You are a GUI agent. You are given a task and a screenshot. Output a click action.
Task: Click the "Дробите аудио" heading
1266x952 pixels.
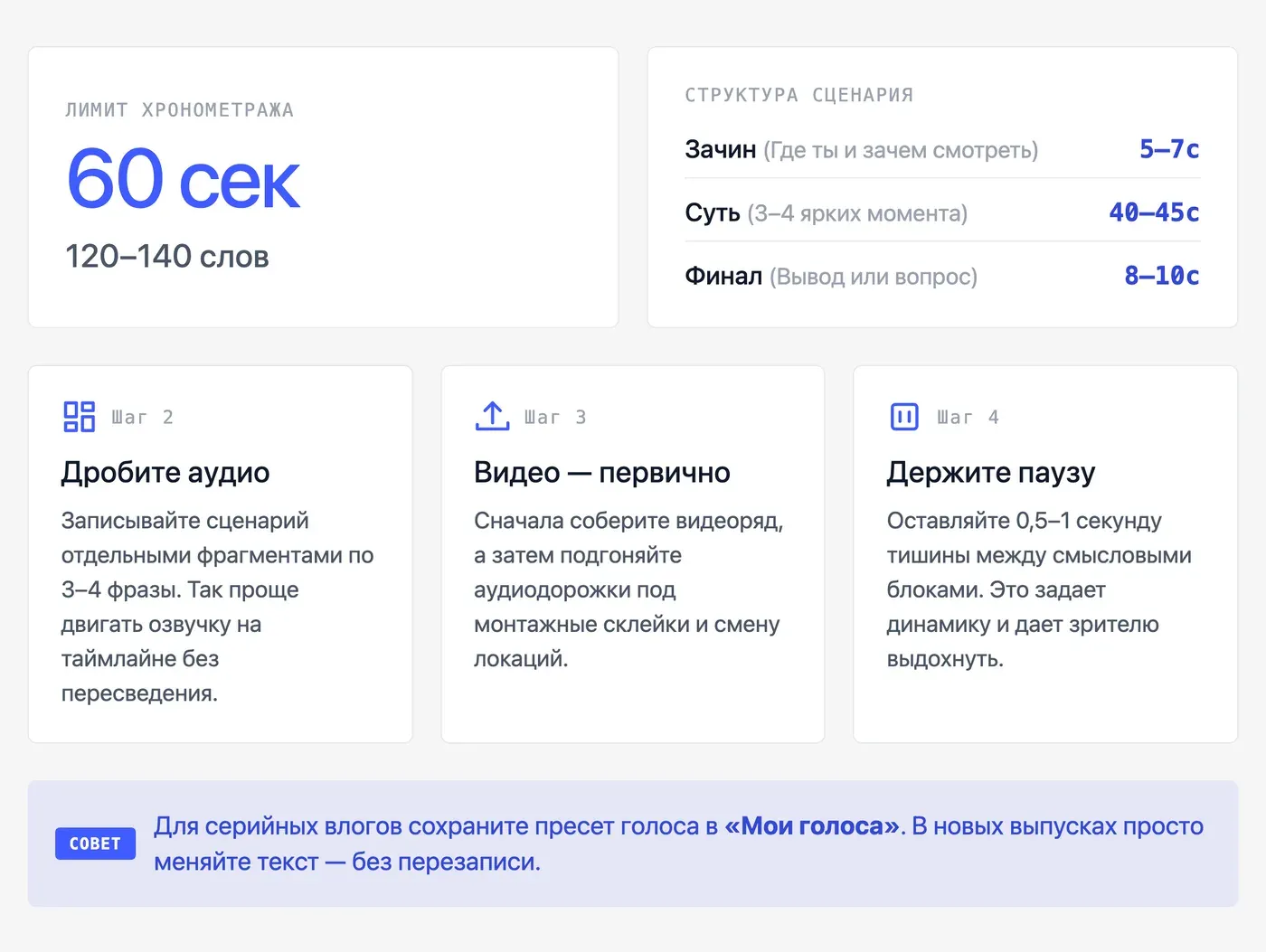click(165, 472)
